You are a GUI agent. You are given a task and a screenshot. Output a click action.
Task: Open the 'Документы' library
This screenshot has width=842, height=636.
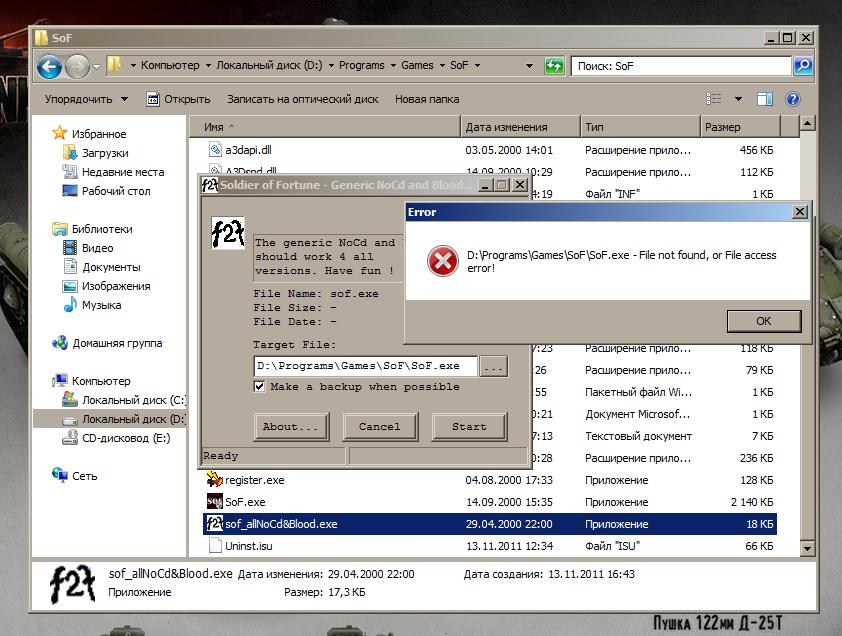[111, 267]
